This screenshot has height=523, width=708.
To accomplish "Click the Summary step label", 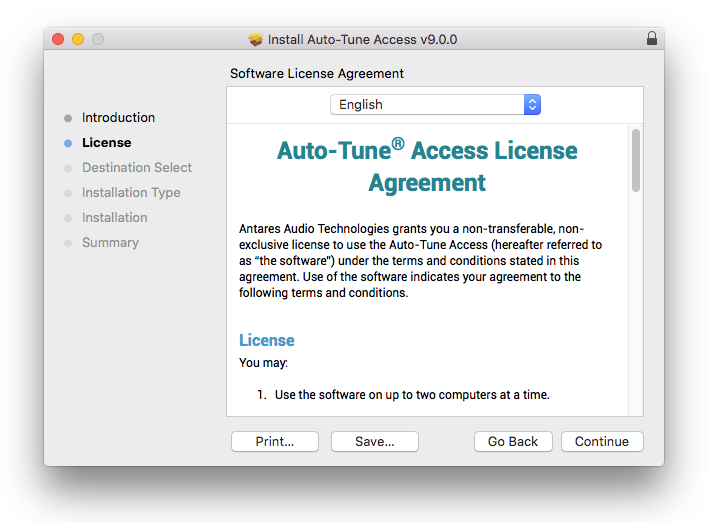I will pyautogui.click(x=110, y=243).
